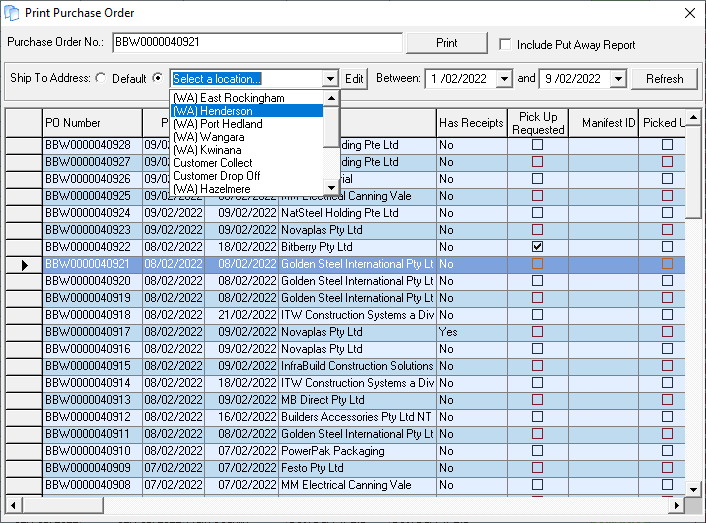Viewport: 706px width, 523px height.
Task: Click grid vertical scroll up arrow
Action: (693, 117)
